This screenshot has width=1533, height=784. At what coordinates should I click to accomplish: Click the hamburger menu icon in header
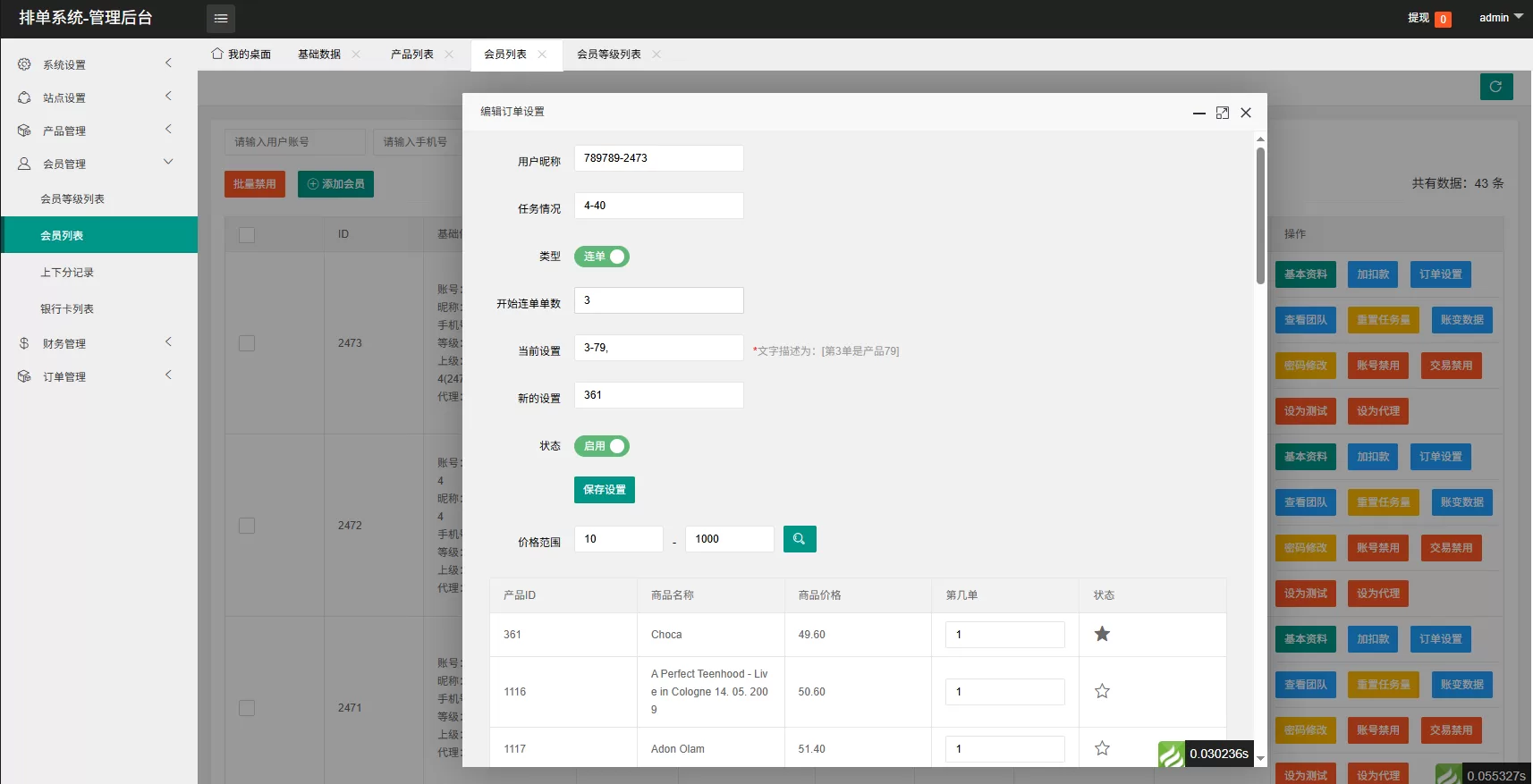coord(221,18)
